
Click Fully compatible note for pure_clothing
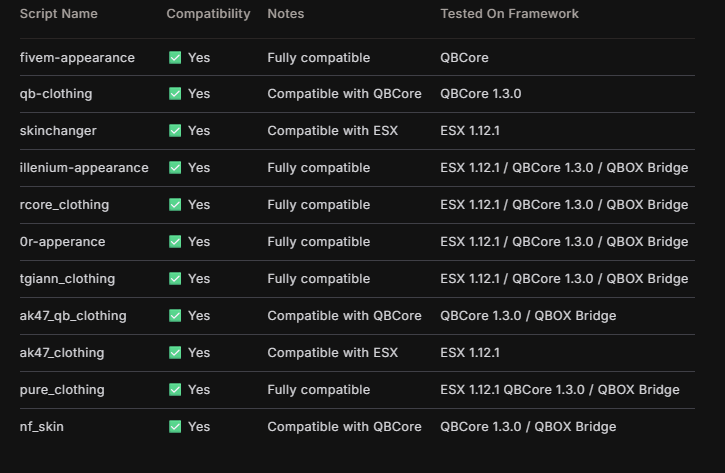(x=319, y=390)
